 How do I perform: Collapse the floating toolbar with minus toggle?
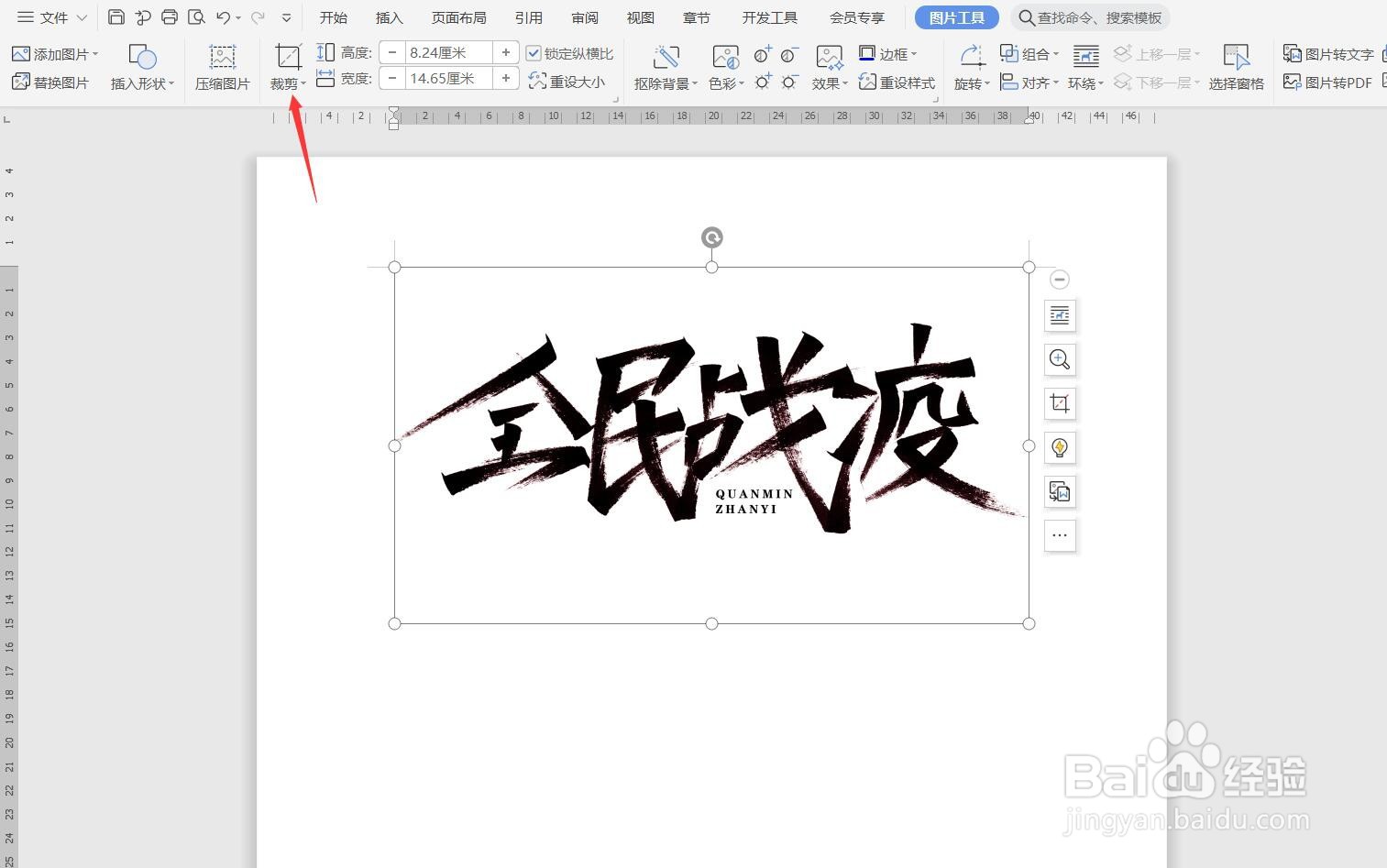pyautogui.click(x=1059, y=279)
